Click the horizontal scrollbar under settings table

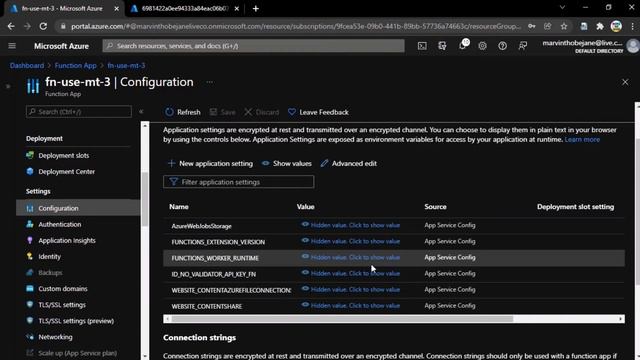point(342,319)
